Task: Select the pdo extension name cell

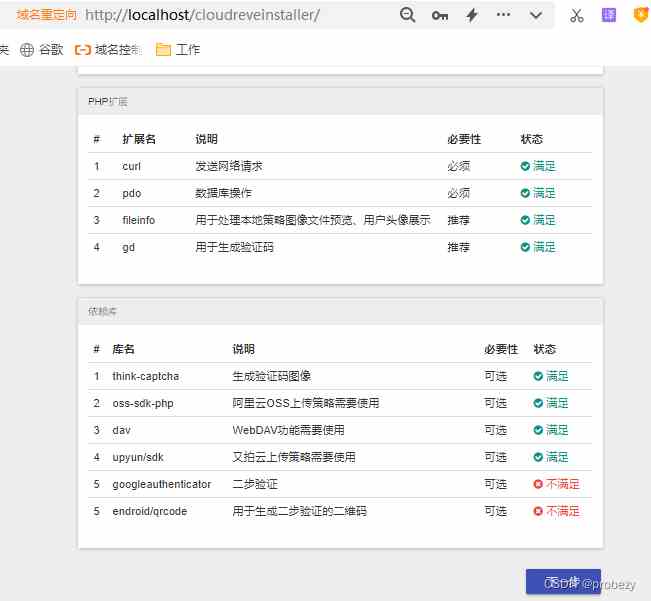Action: click(x=132, y=193)
